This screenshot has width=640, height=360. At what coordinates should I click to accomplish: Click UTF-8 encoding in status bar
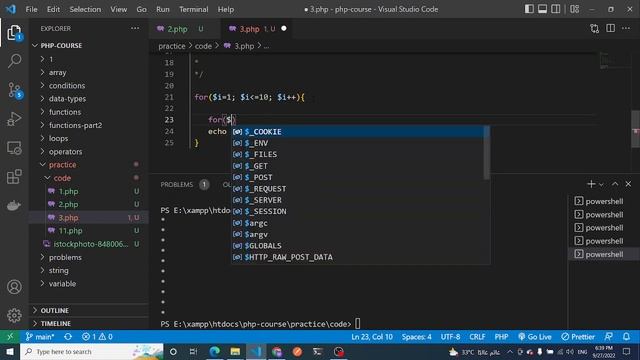click(x=450, y=337)
